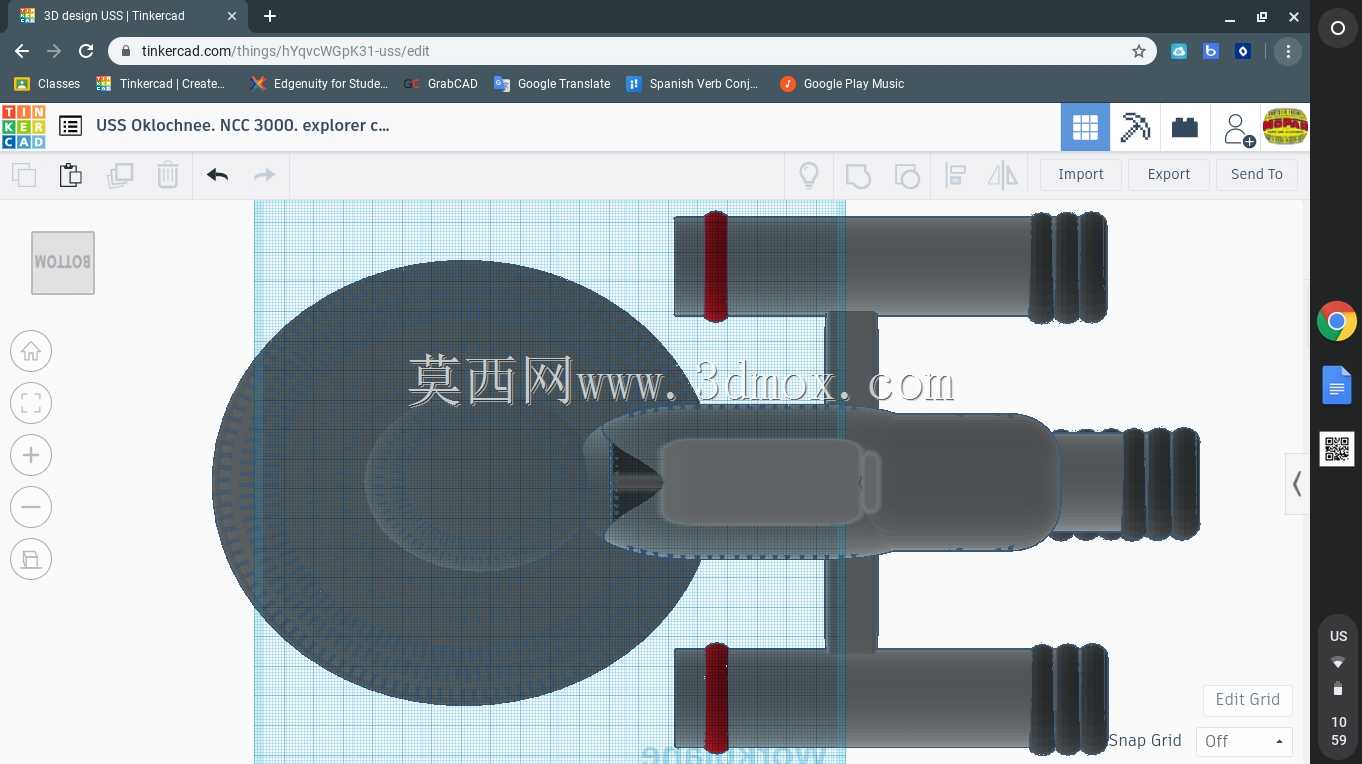Redo the last undone action
1362x764 pixels.
pos(264,175)
